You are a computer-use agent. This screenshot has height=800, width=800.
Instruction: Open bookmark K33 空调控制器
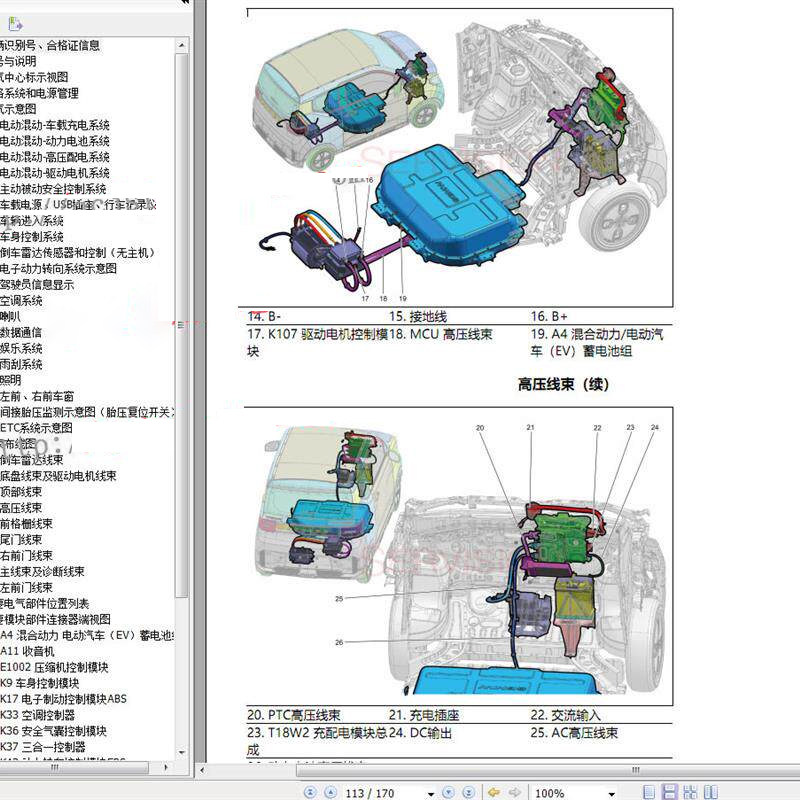click(37, 715)
